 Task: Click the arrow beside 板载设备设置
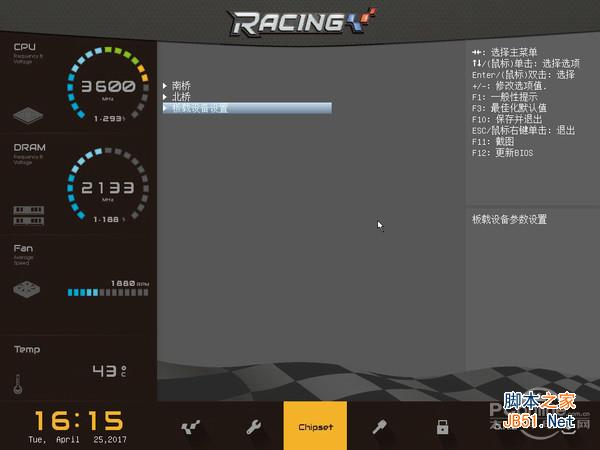(165, 108)
